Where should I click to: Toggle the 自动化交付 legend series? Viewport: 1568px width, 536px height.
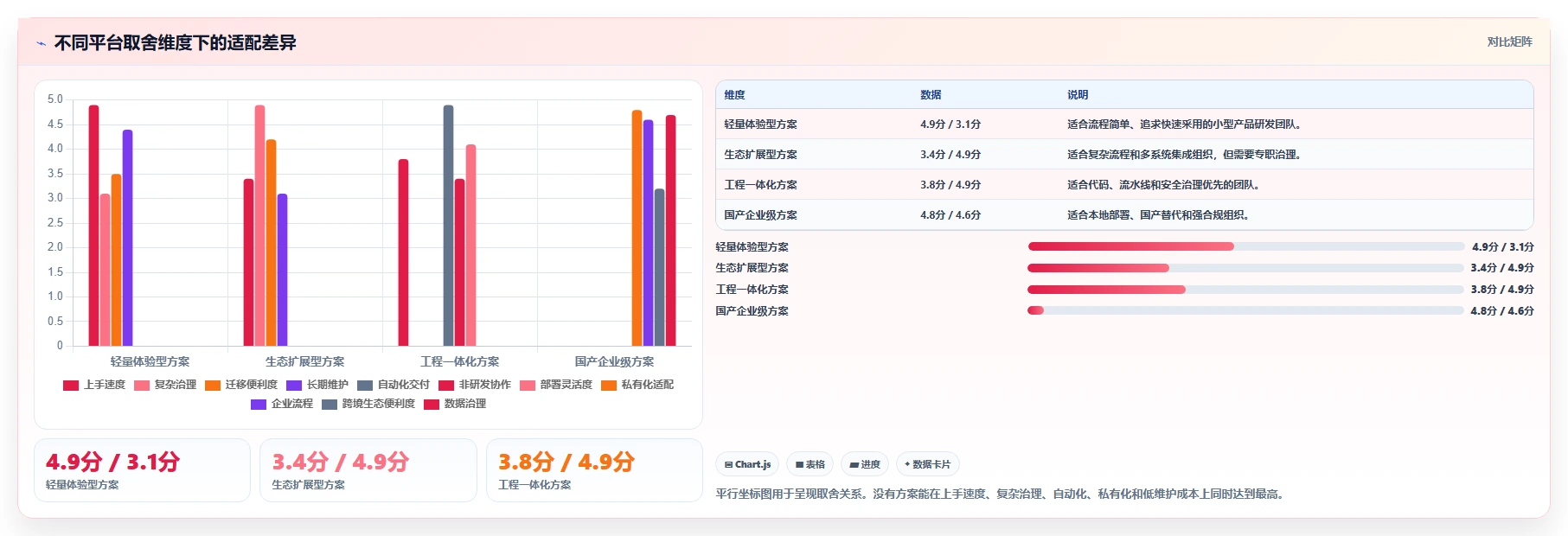394,385
